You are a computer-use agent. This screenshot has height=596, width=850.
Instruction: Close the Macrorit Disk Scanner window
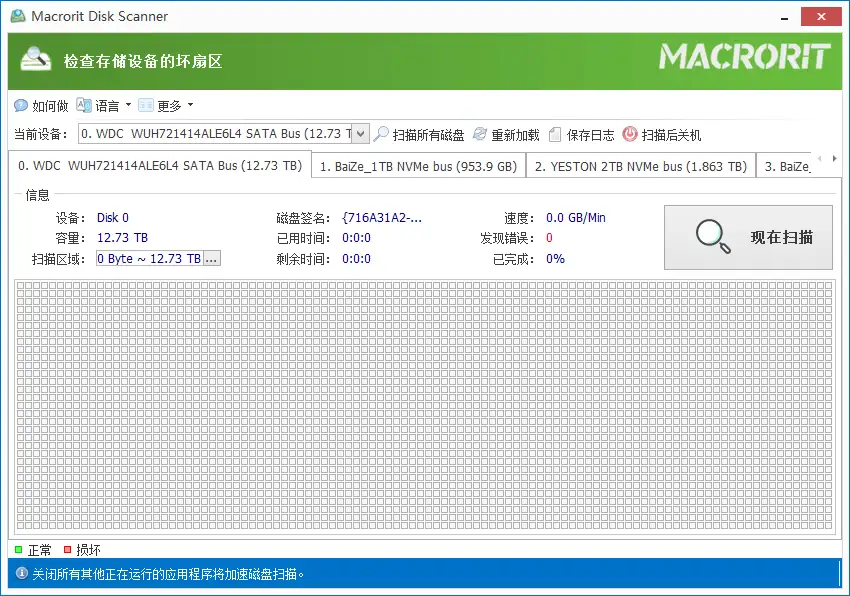click(x=821, y=17)
